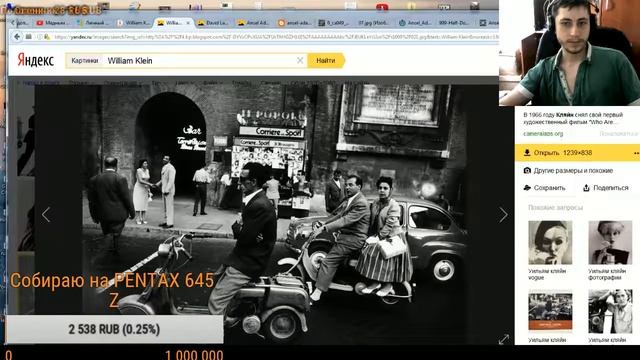Switch to the YouTube browser tab

52,23
